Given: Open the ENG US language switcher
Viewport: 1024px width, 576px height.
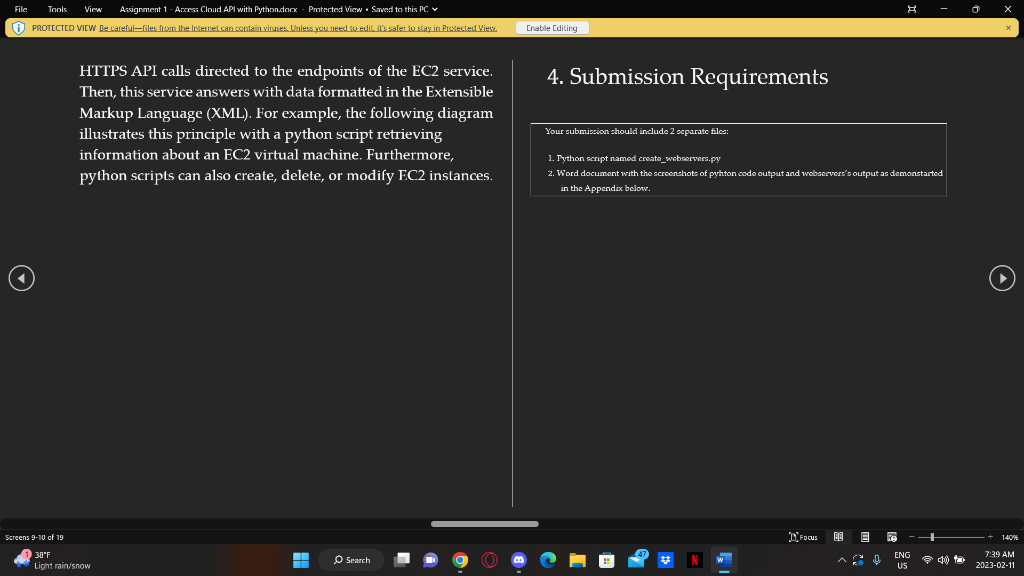Looking at the screenshot, I should (x=902, y=560).
